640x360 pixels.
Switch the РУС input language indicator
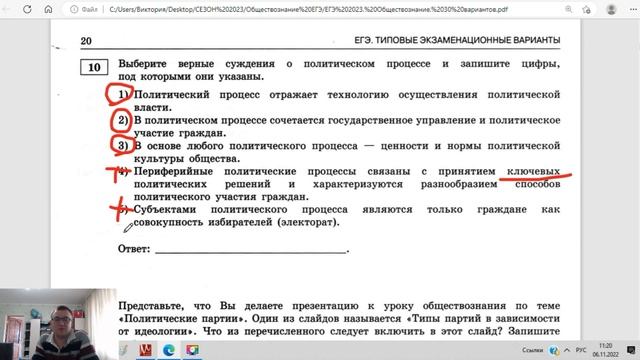pyautogui.click(x=581, y=350)
